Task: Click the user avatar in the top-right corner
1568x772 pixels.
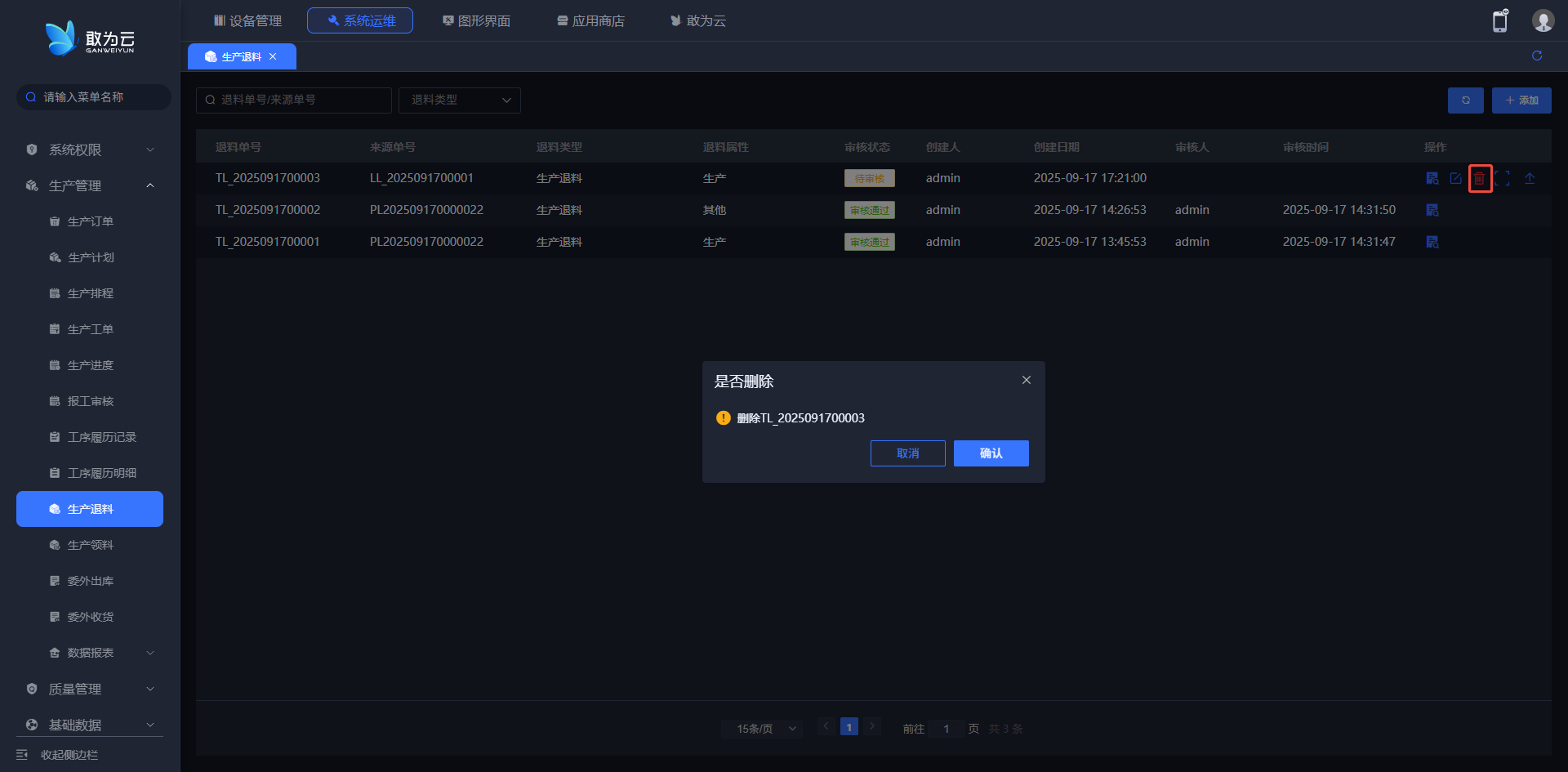Action: [1542, 21]
